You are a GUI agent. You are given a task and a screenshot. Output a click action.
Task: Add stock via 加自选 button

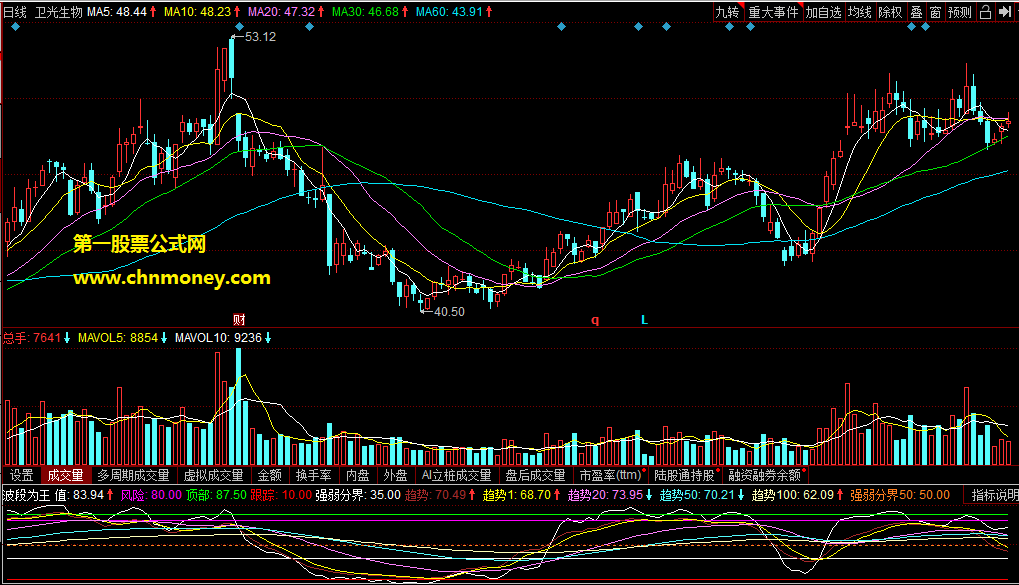[823, 12]
